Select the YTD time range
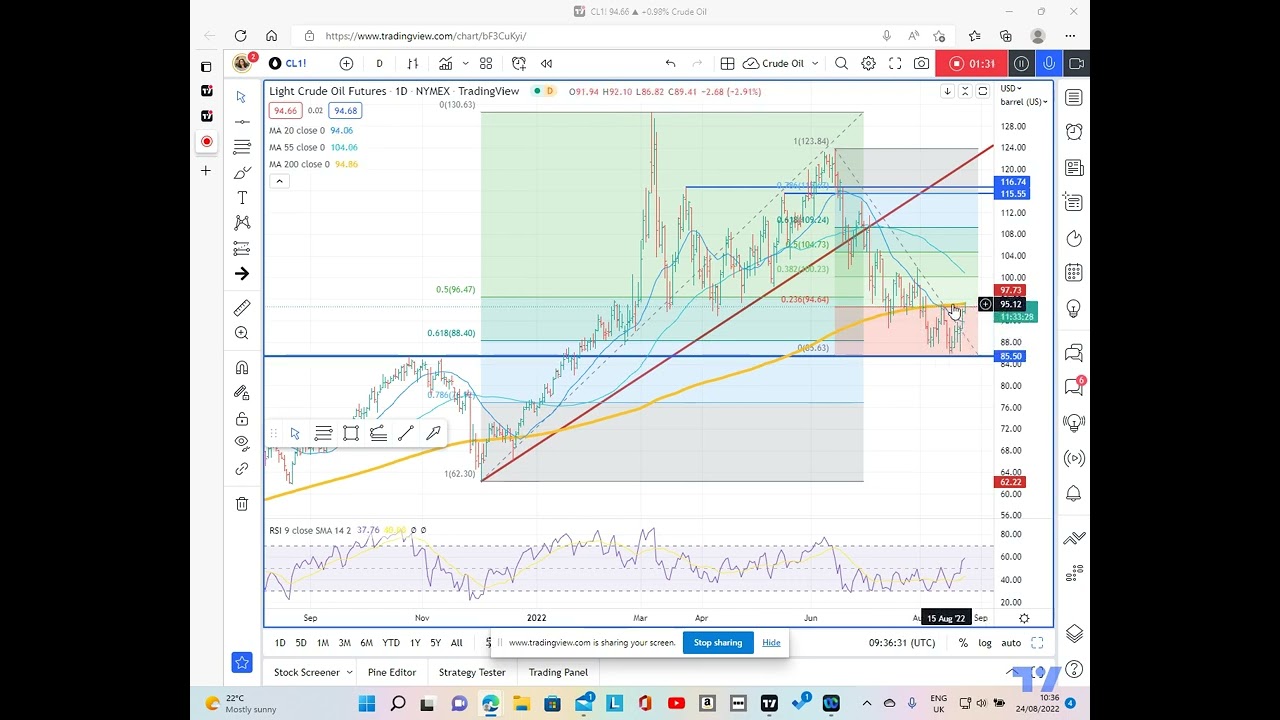Screen dimensions: 1280x720 (391, 643)
